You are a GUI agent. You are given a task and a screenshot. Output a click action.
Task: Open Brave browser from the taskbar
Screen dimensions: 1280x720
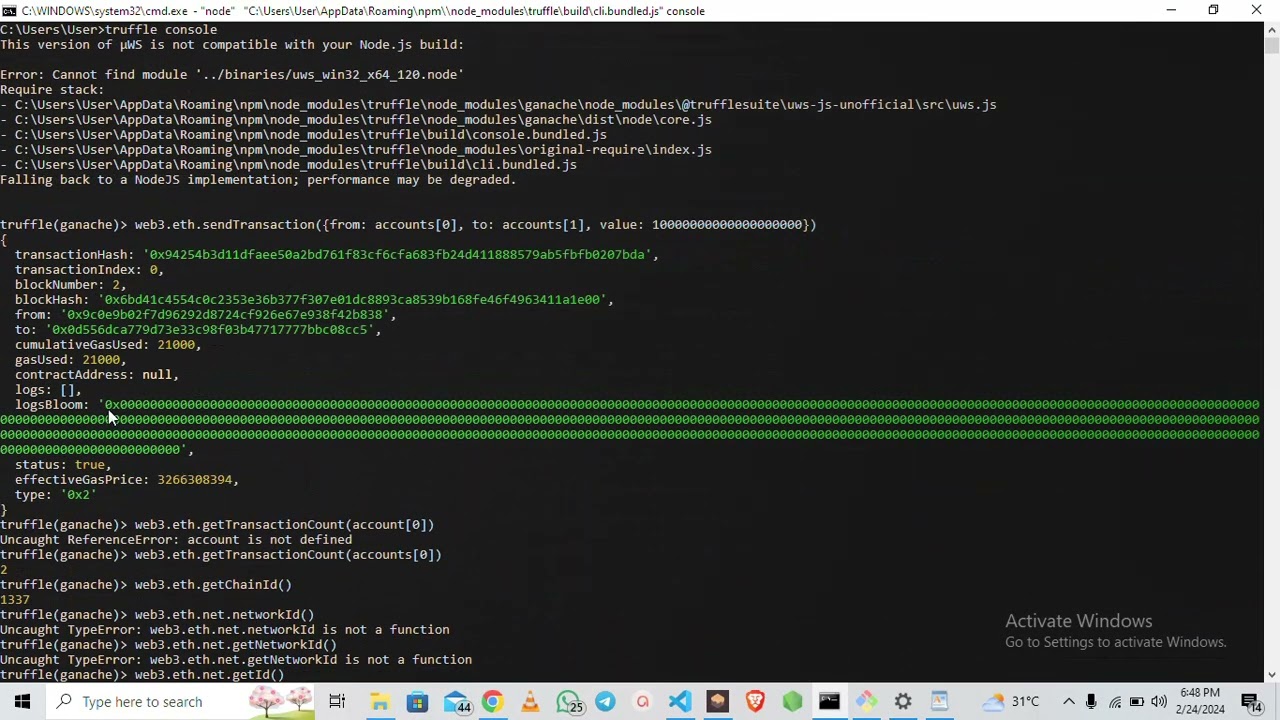pyautogui.click(x=754, y=702)
